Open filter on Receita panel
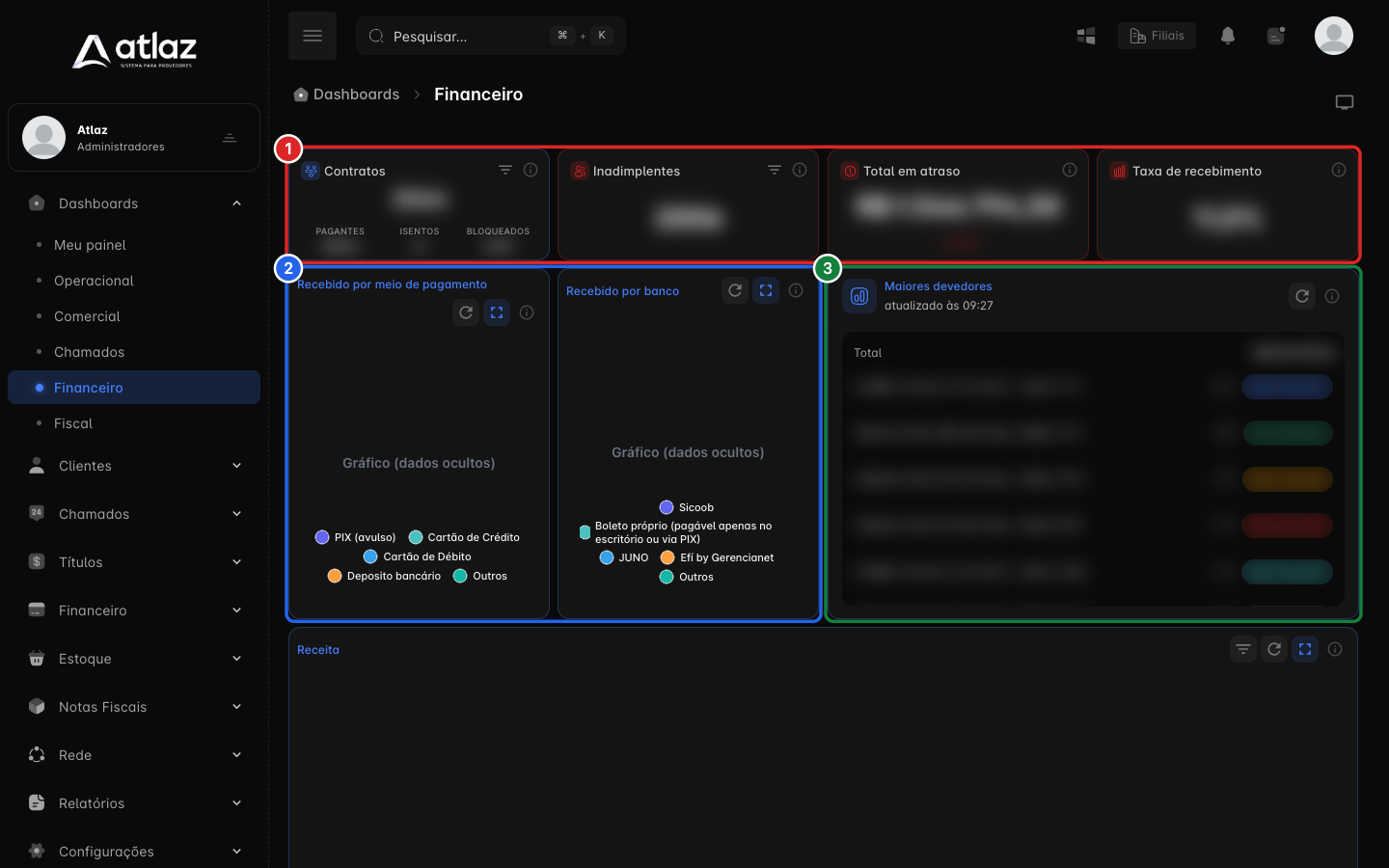The image size is (1389, 868). click(1243, 649)
